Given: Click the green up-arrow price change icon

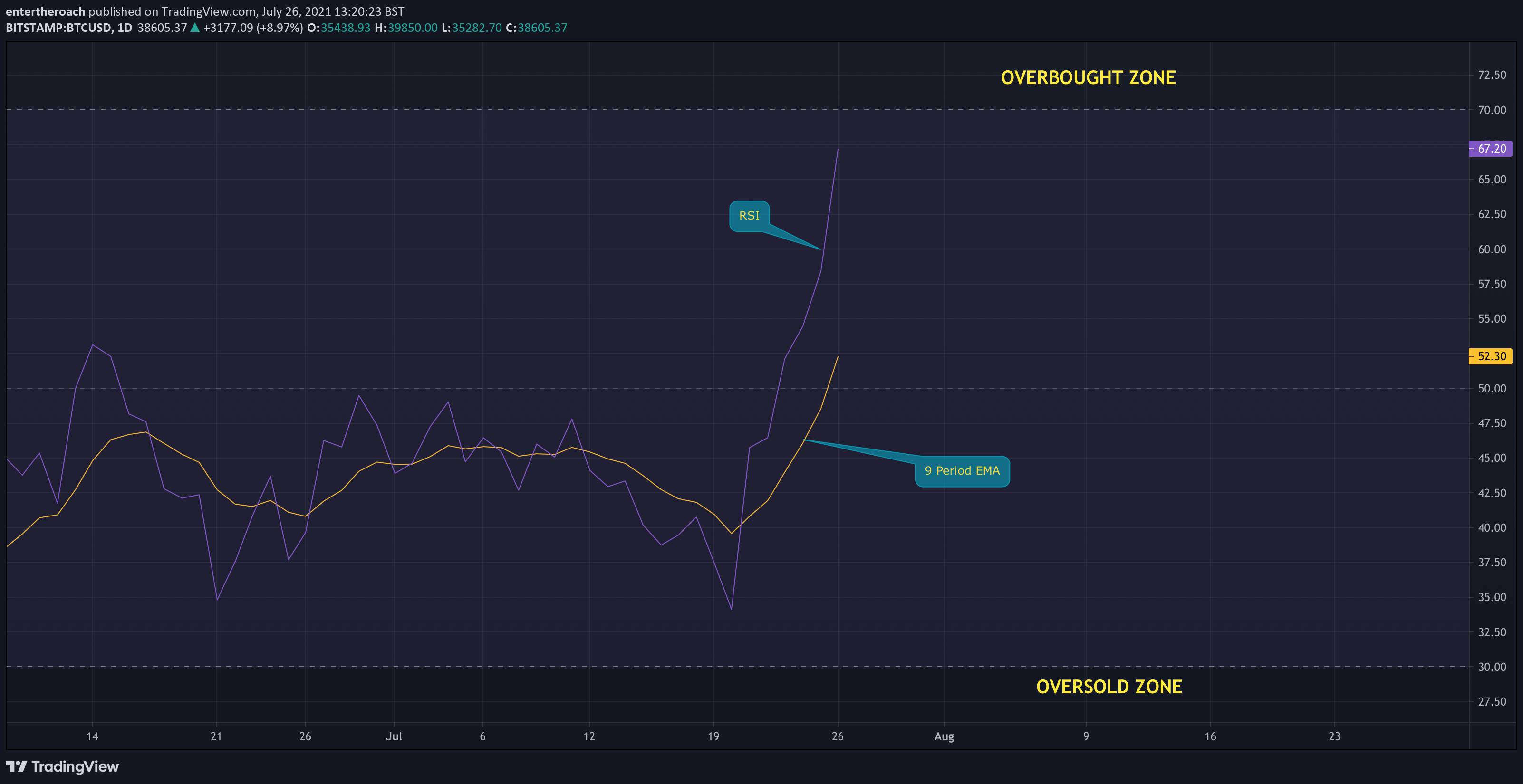Looking at the screenshot, I should coord(194,27).
